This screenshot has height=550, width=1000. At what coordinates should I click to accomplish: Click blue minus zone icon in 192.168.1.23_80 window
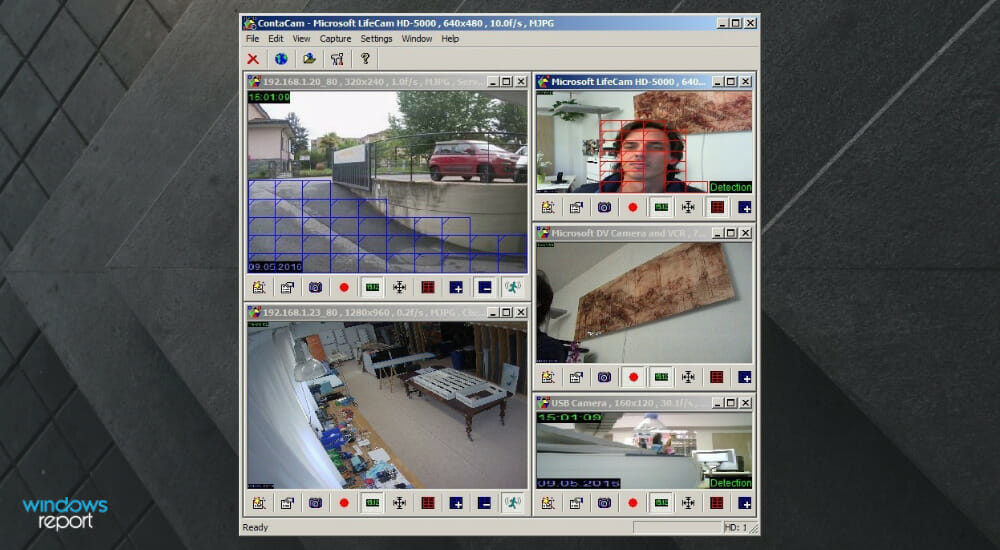tap(484, 503)
